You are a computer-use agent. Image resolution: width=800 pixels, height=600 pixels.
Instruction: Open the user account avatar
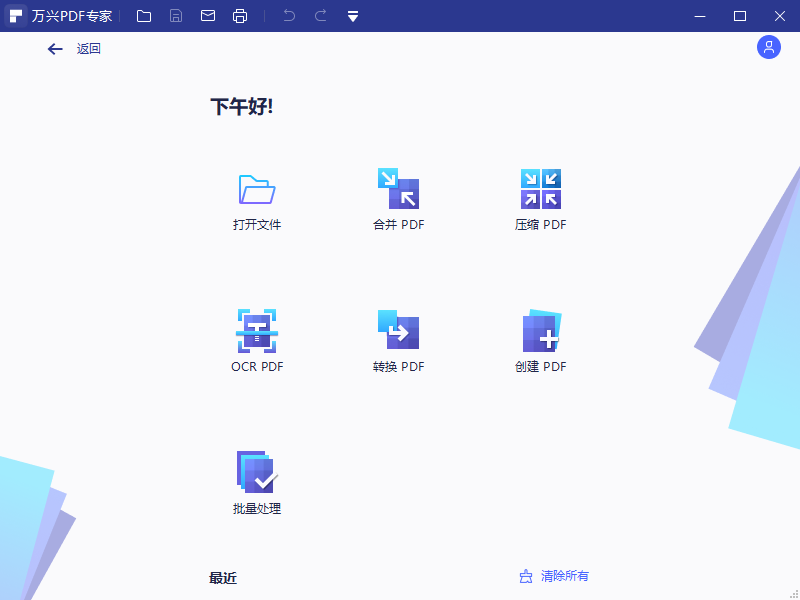[768, 47]
